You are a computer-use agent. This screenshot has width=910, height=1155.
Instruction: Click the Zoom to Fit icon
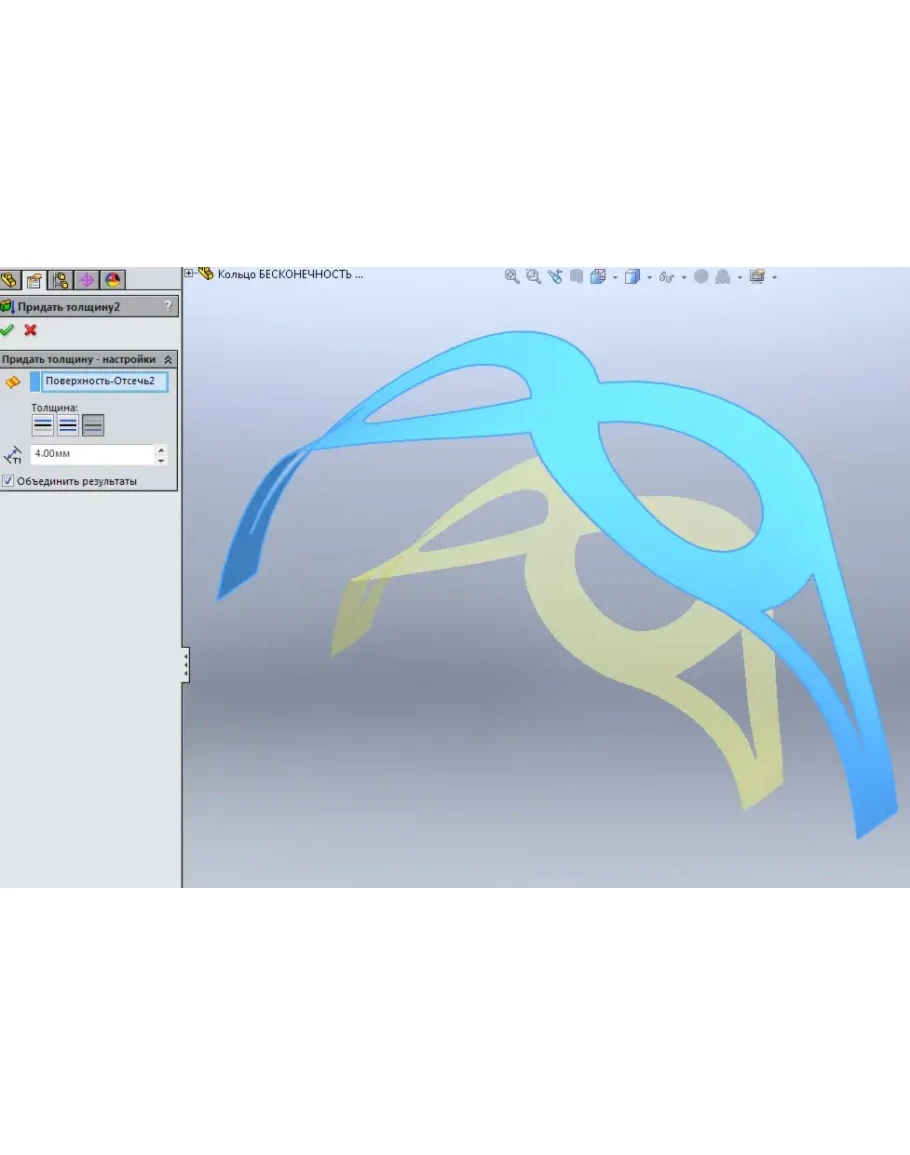(x=512, y=277)
